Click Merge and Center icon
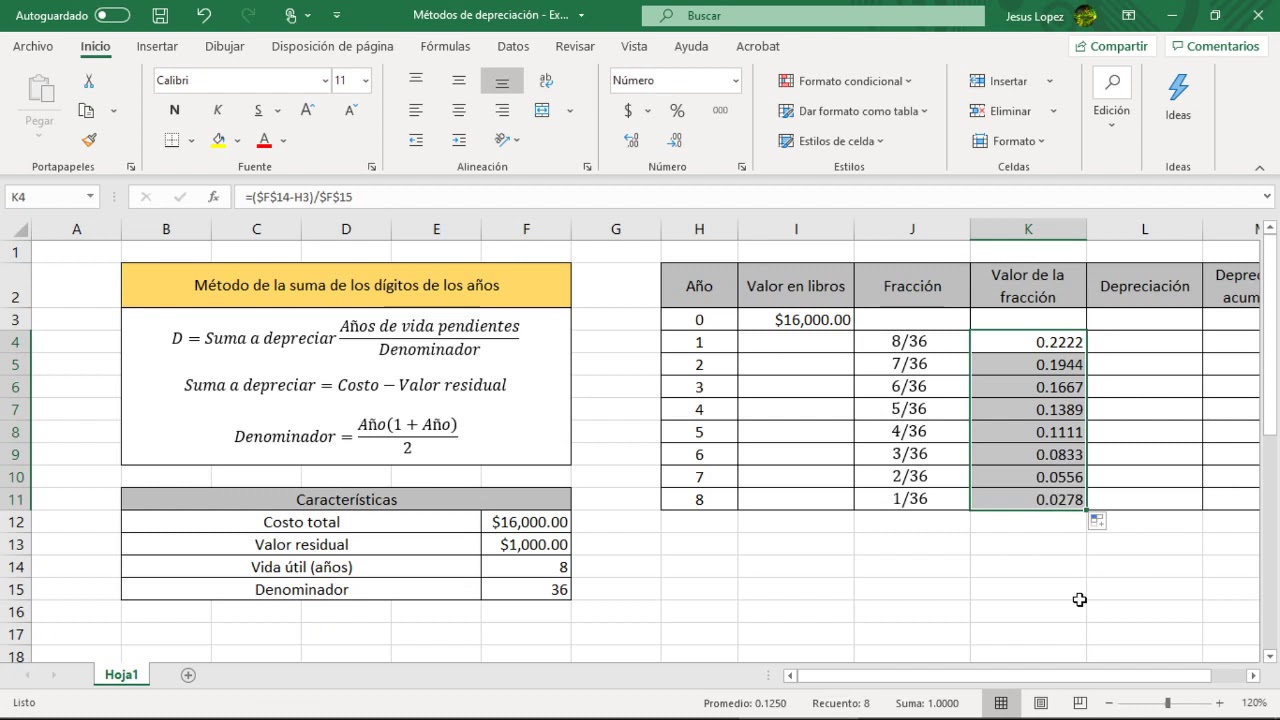Screen dimensions: 1280x720 (x=542, y=111)
